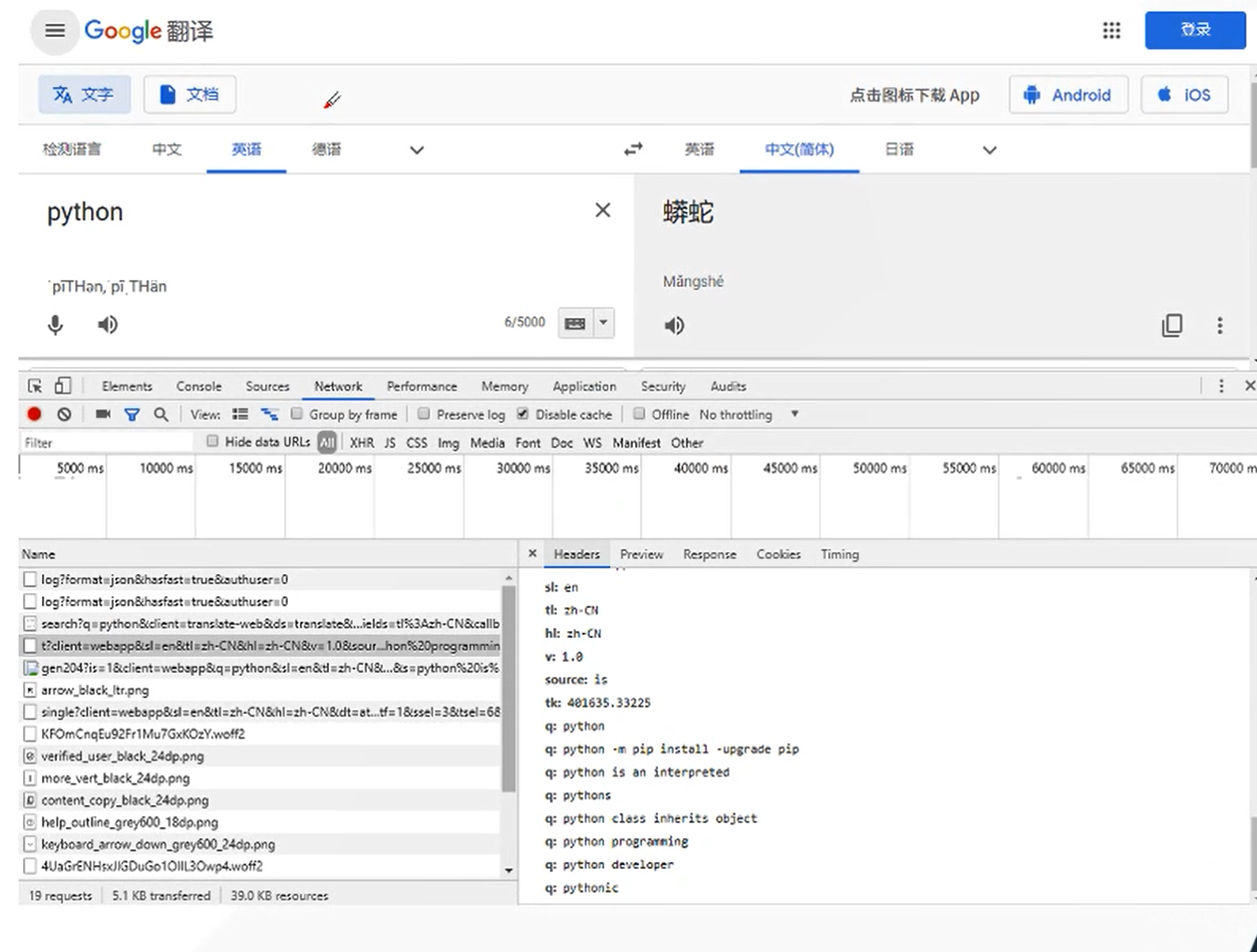Switch to the Elements tab
The width and height of the screenshot is (1257, 952).
point(127,386)
